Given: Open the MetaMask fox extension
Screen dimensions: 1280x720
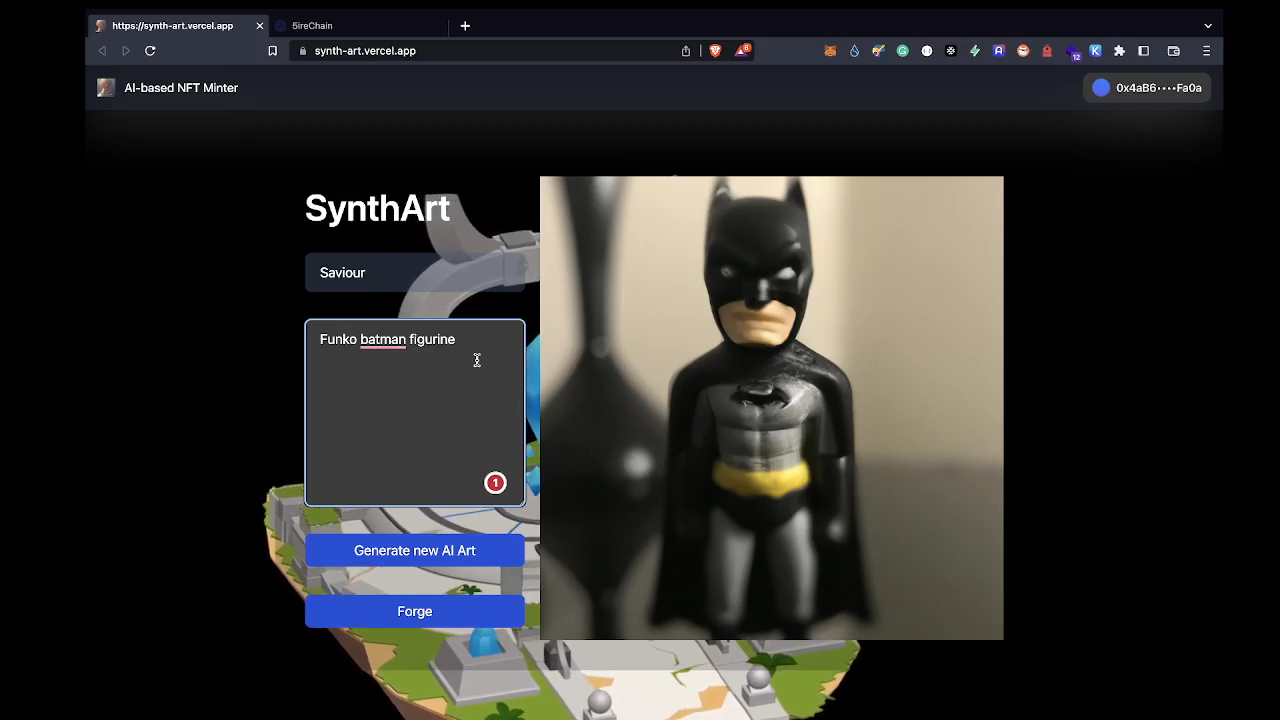Looking at the screenshot, I should click(x=830, y=51).
